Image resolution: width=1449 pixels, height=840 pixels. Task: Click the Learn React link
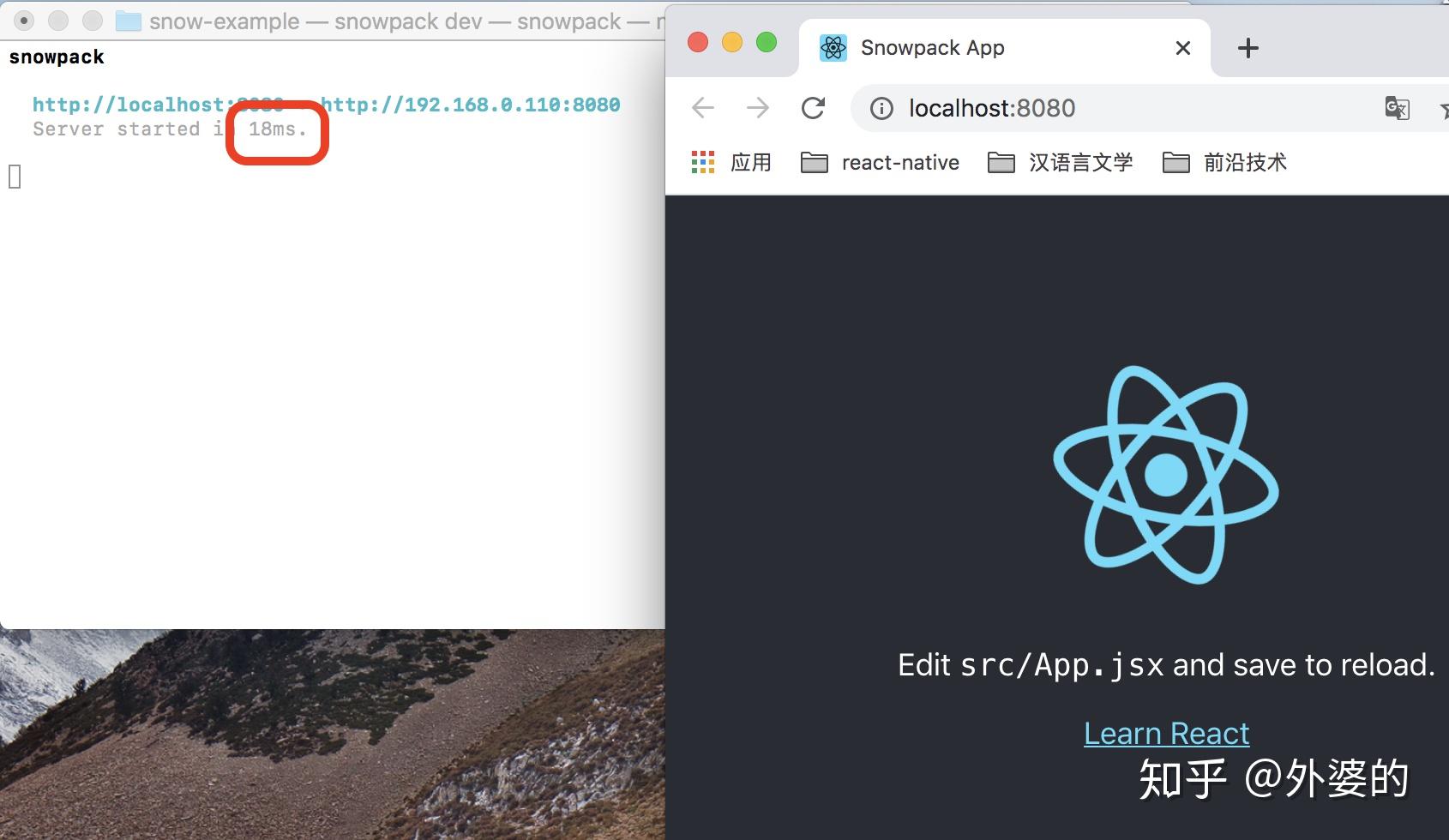point(1166,733)
